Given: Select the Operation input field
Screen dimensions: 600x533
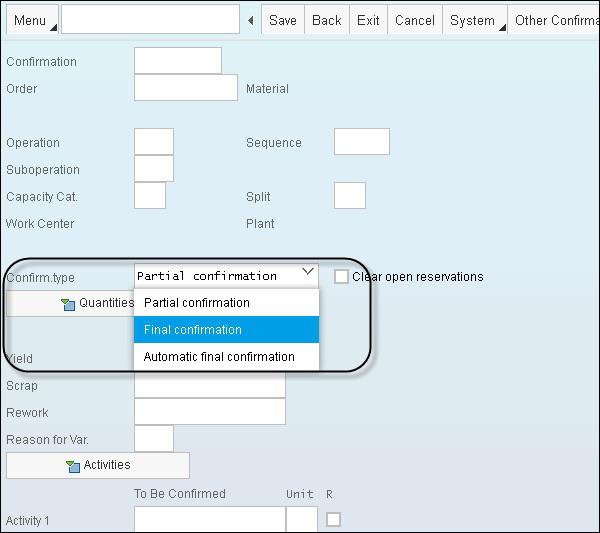Looking at the screenshot, I should [x=154, y=142].
